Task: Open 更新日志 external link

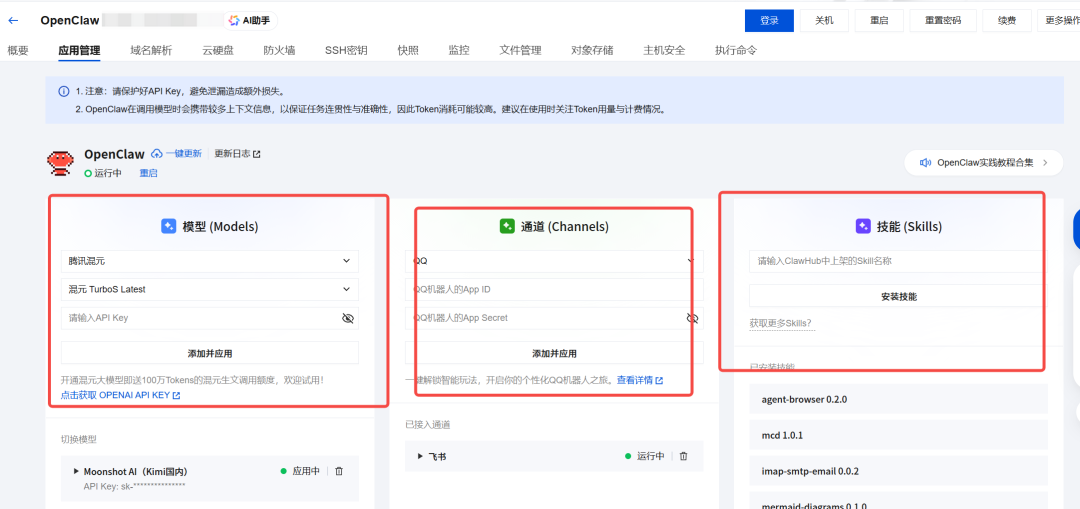Action: 238,154
